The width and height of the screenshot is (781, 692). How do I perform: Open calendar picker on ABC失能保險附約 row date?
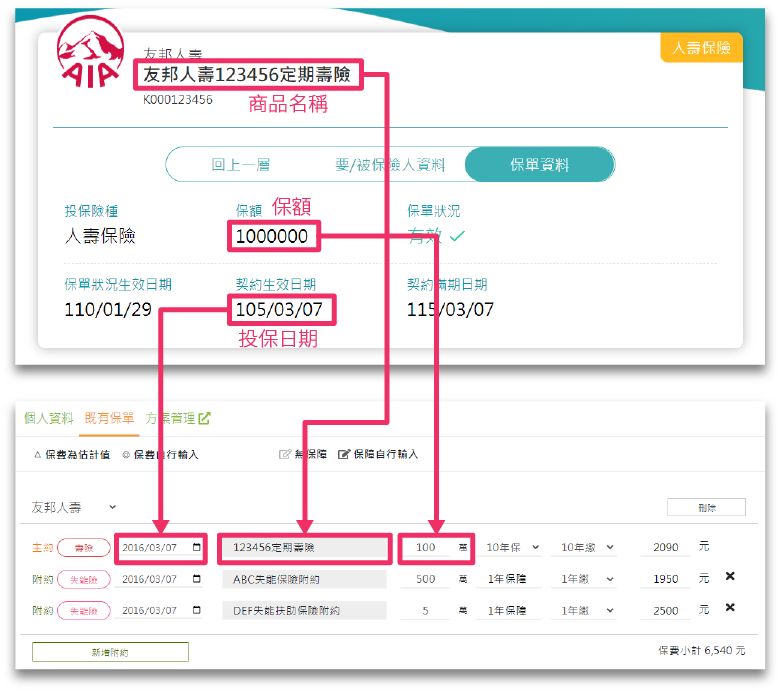click(197, 578)
